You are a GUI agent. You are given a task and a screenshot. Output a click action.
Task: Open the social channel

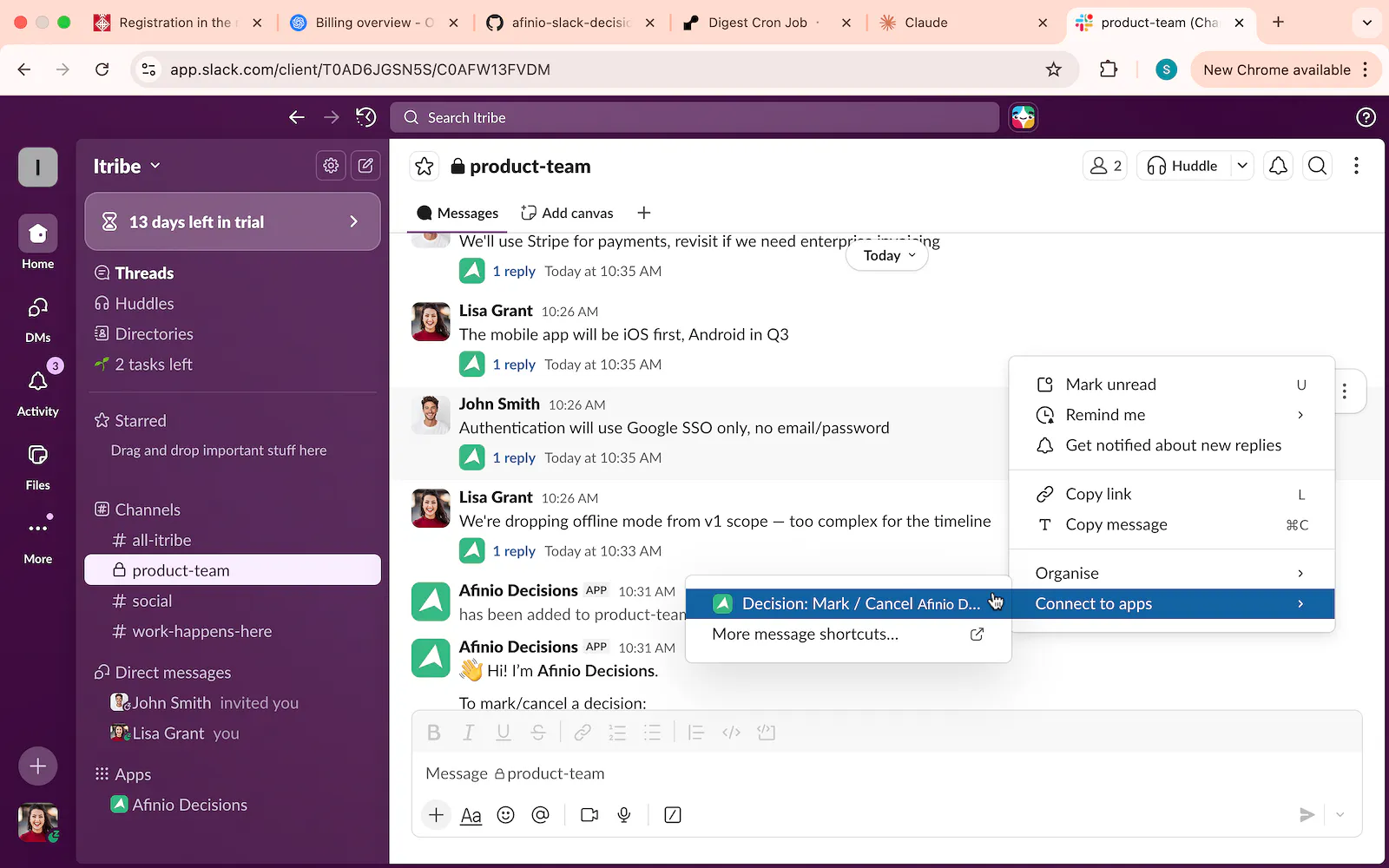click(x=233, y=601)
